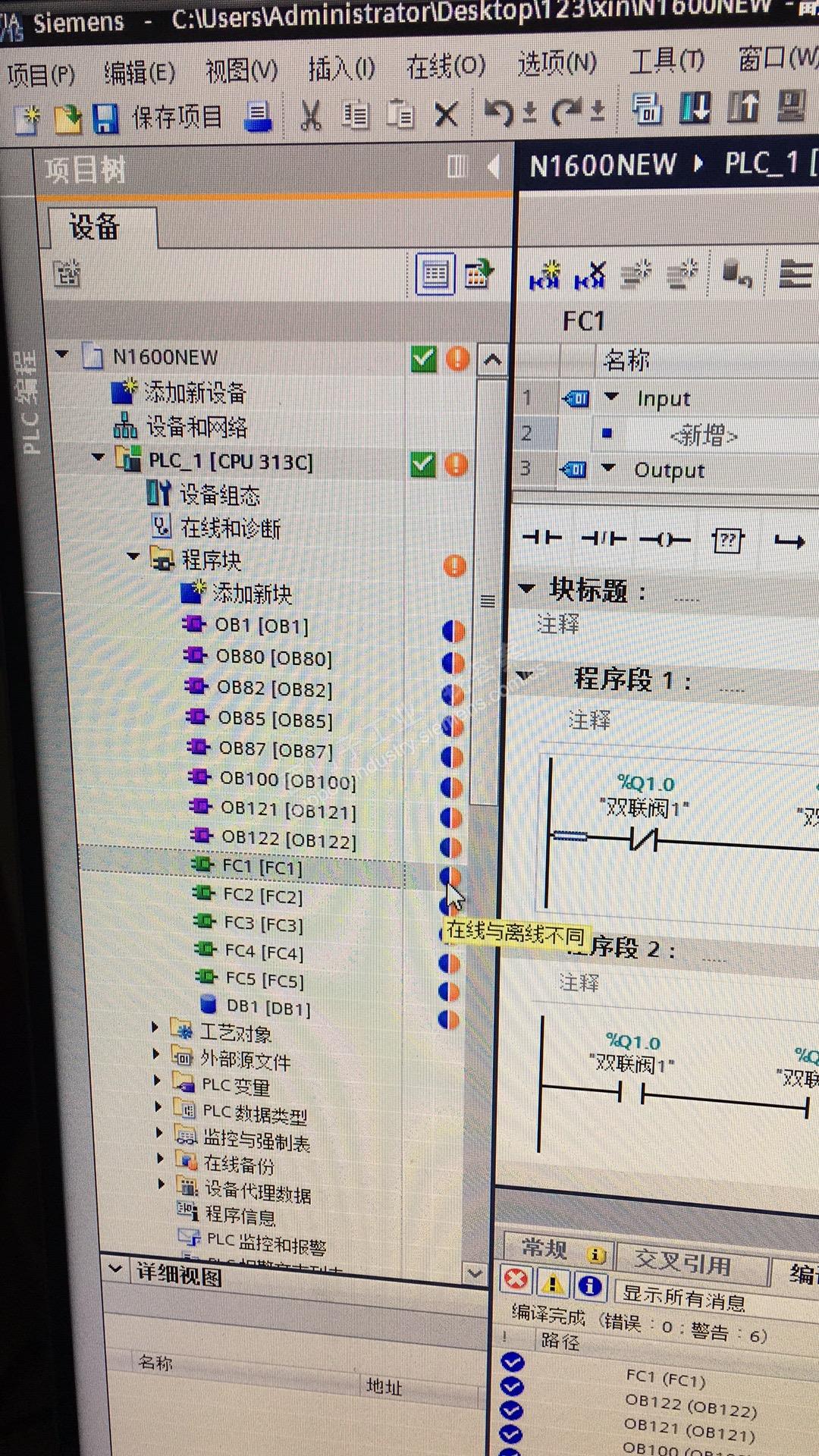Collapse the 块标题 section
Image resolution: width=819 pixels, height=1456 pixels.
[x=526, y=588]
